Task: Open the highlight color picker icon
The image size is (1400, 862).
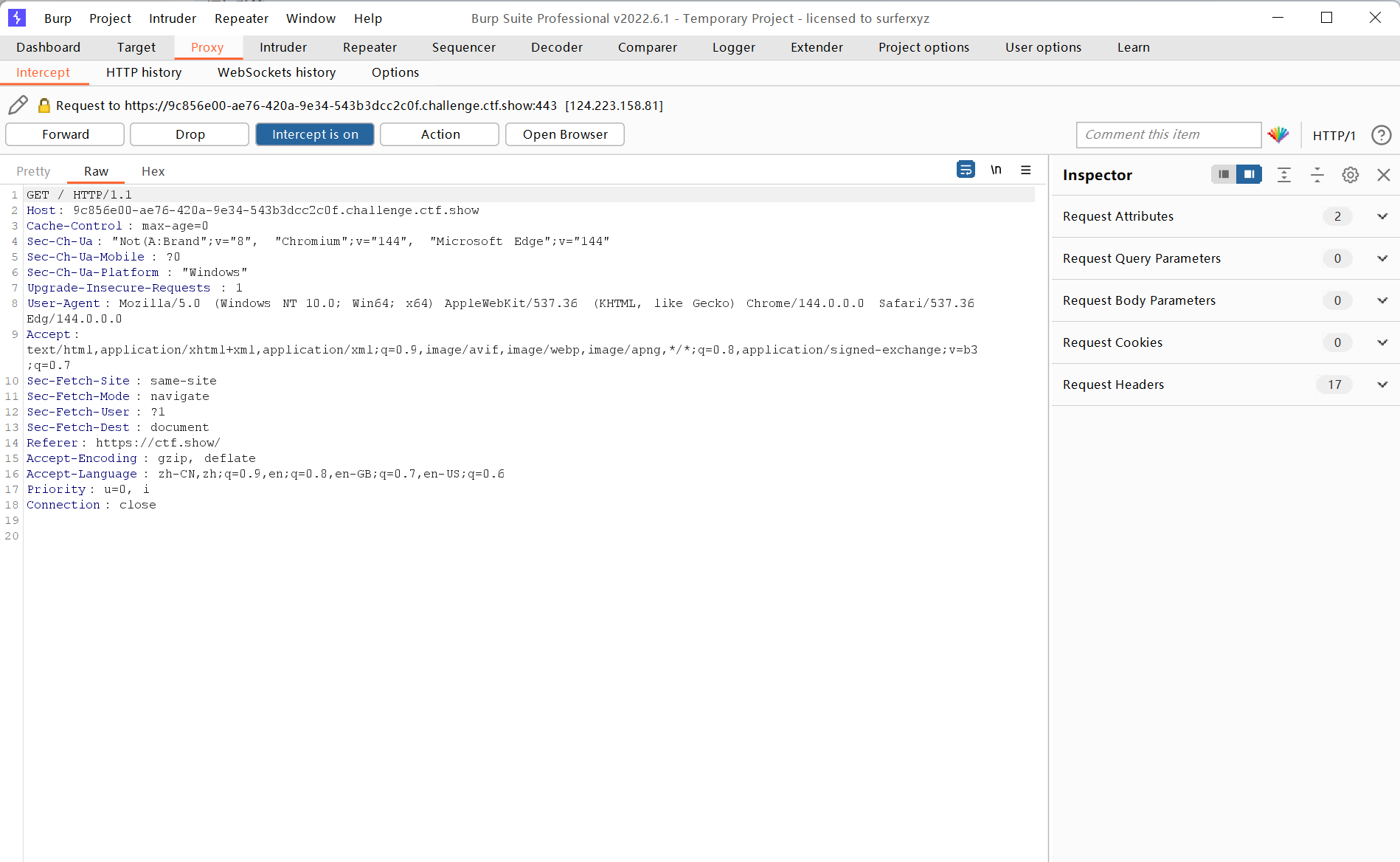Action: coord(1278,134)
